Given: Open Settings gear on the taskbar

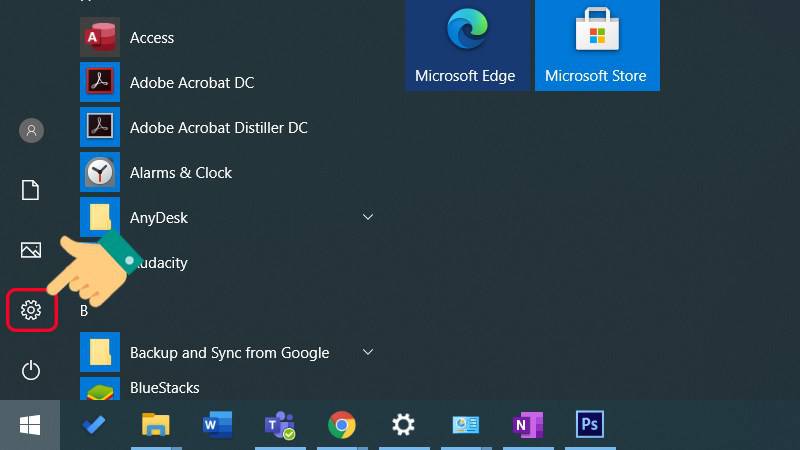Looking at the screenshot, I should point(404,424).
